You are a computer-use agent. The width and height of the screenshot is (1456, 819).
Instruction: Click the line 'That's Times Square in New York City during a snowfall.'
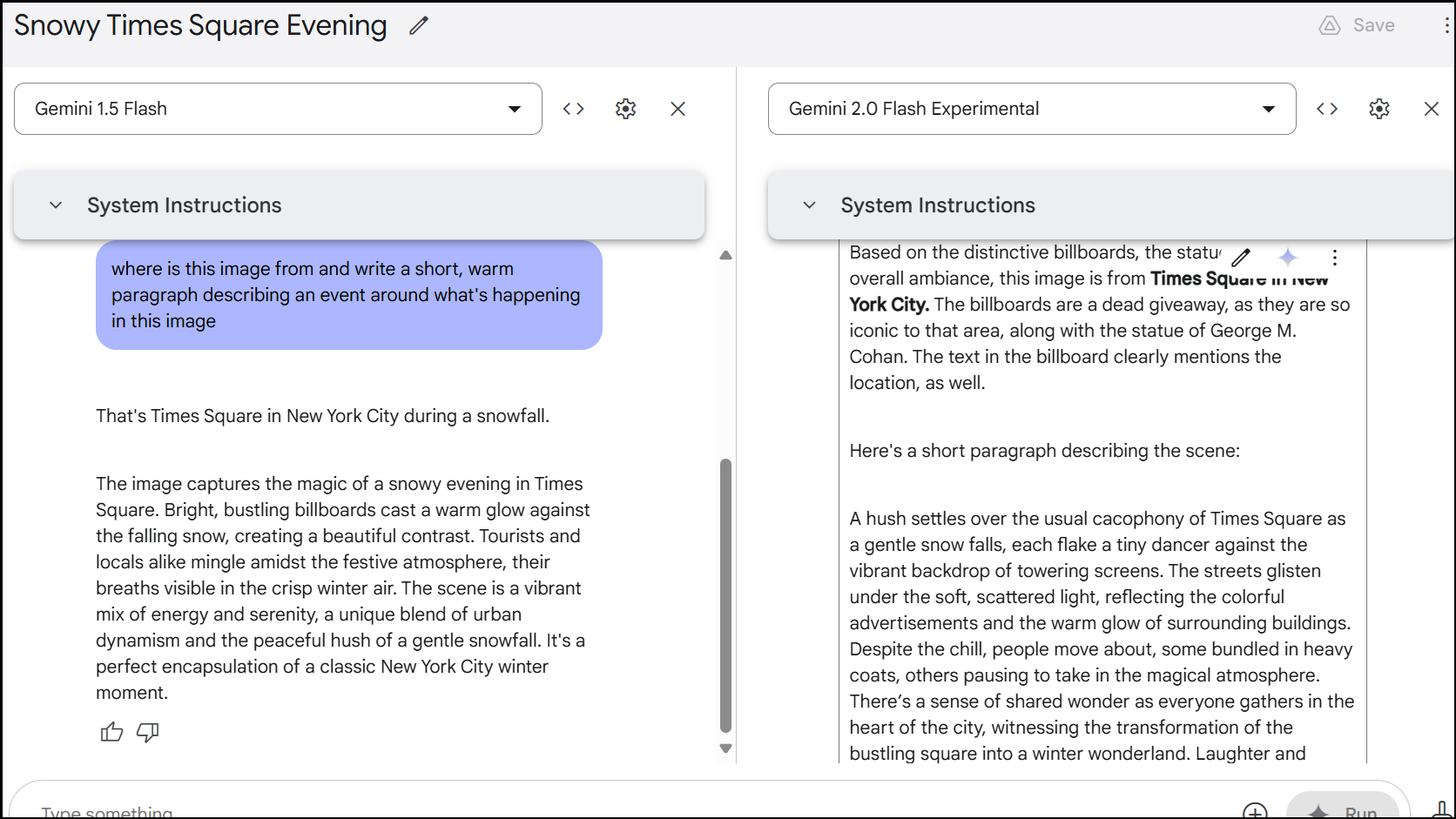[x=322, y=416]
